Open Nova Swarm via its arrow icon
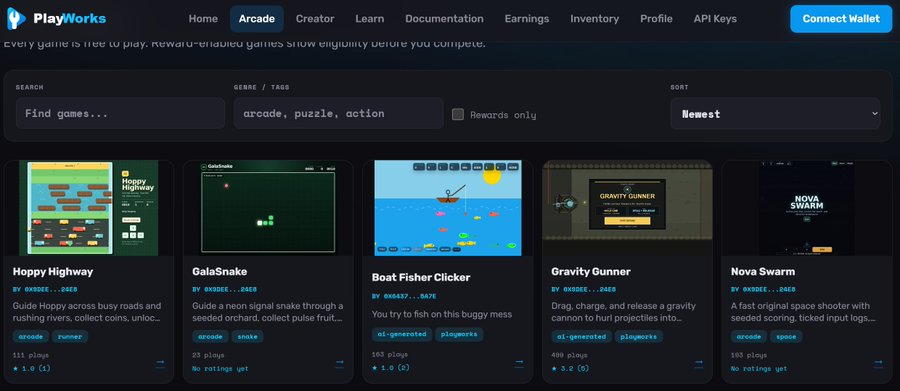900x391 pixels. (878, 363)
